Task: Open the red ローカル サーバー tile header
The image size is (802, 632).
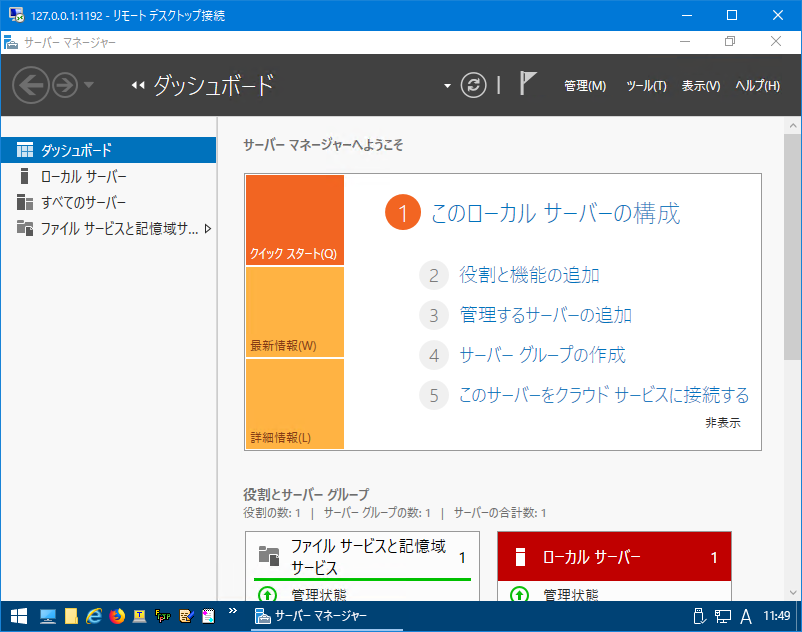Action: tap(614, 556)
